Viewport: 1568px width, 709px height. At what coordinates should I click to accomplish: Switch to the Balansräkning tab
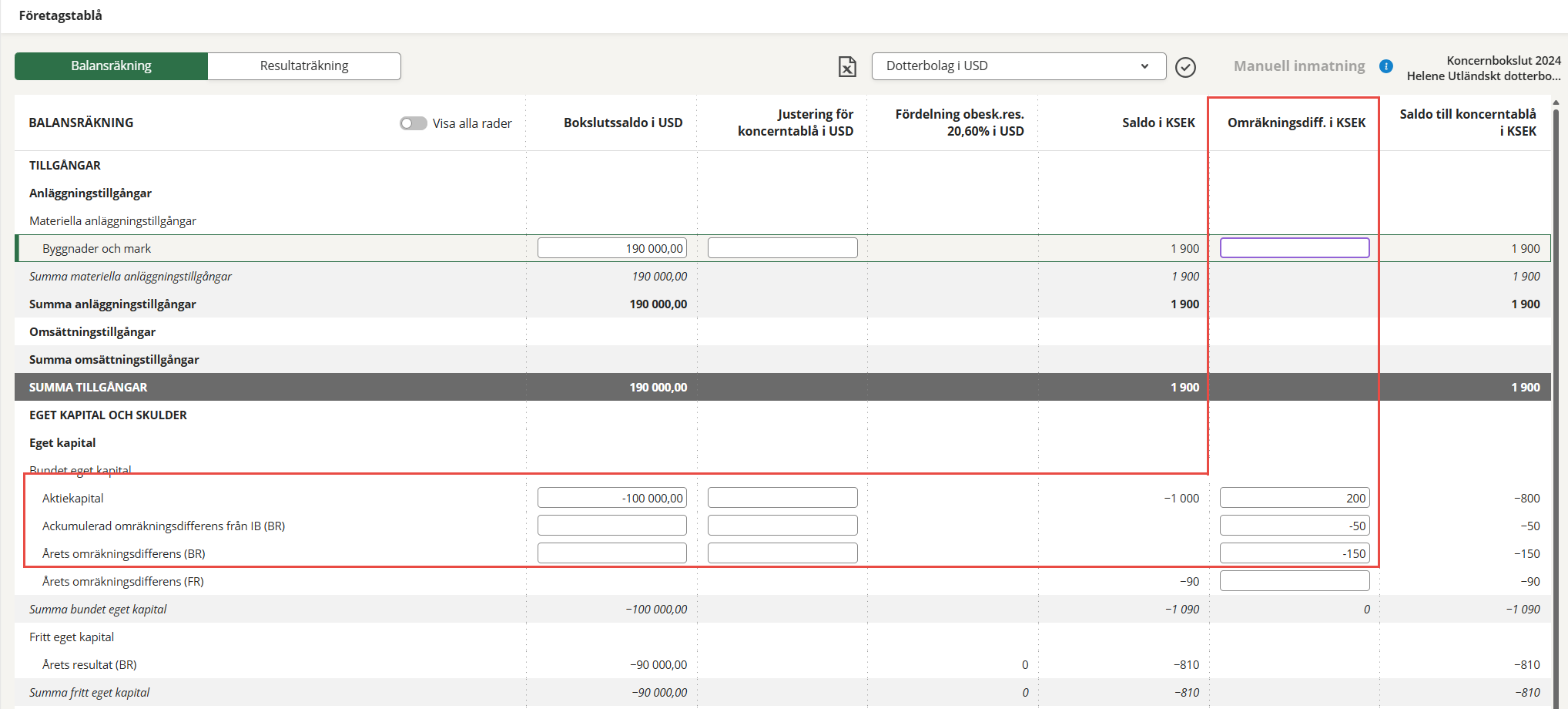(x=112, y=66)
